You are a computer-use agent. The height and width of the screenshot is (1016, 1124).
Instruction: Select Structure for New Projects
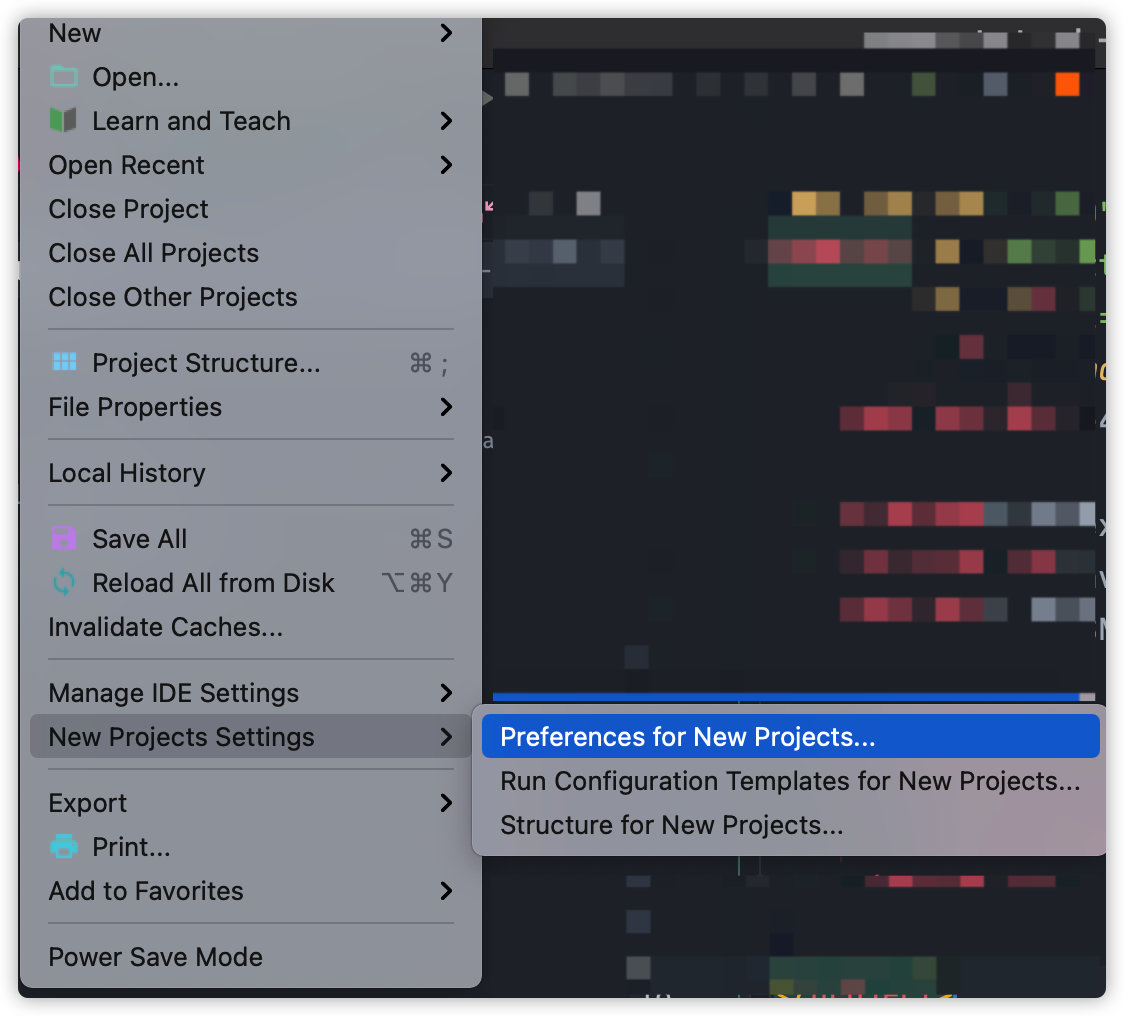pos(672,825)
